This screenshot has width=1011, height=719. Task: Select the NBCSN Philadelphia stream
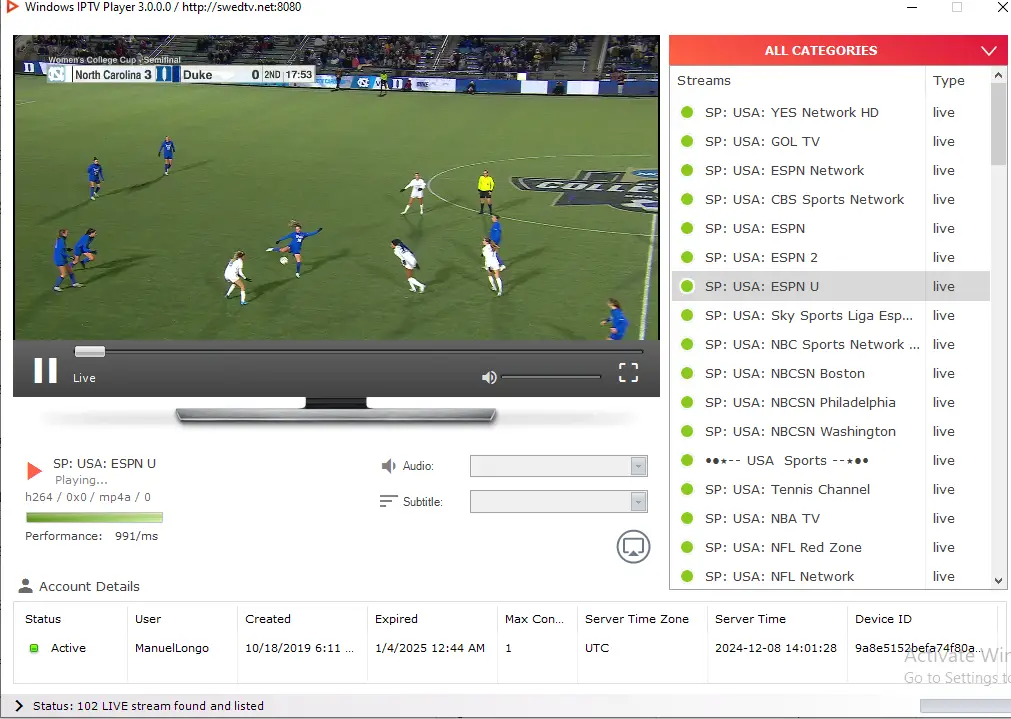(830, 402)
